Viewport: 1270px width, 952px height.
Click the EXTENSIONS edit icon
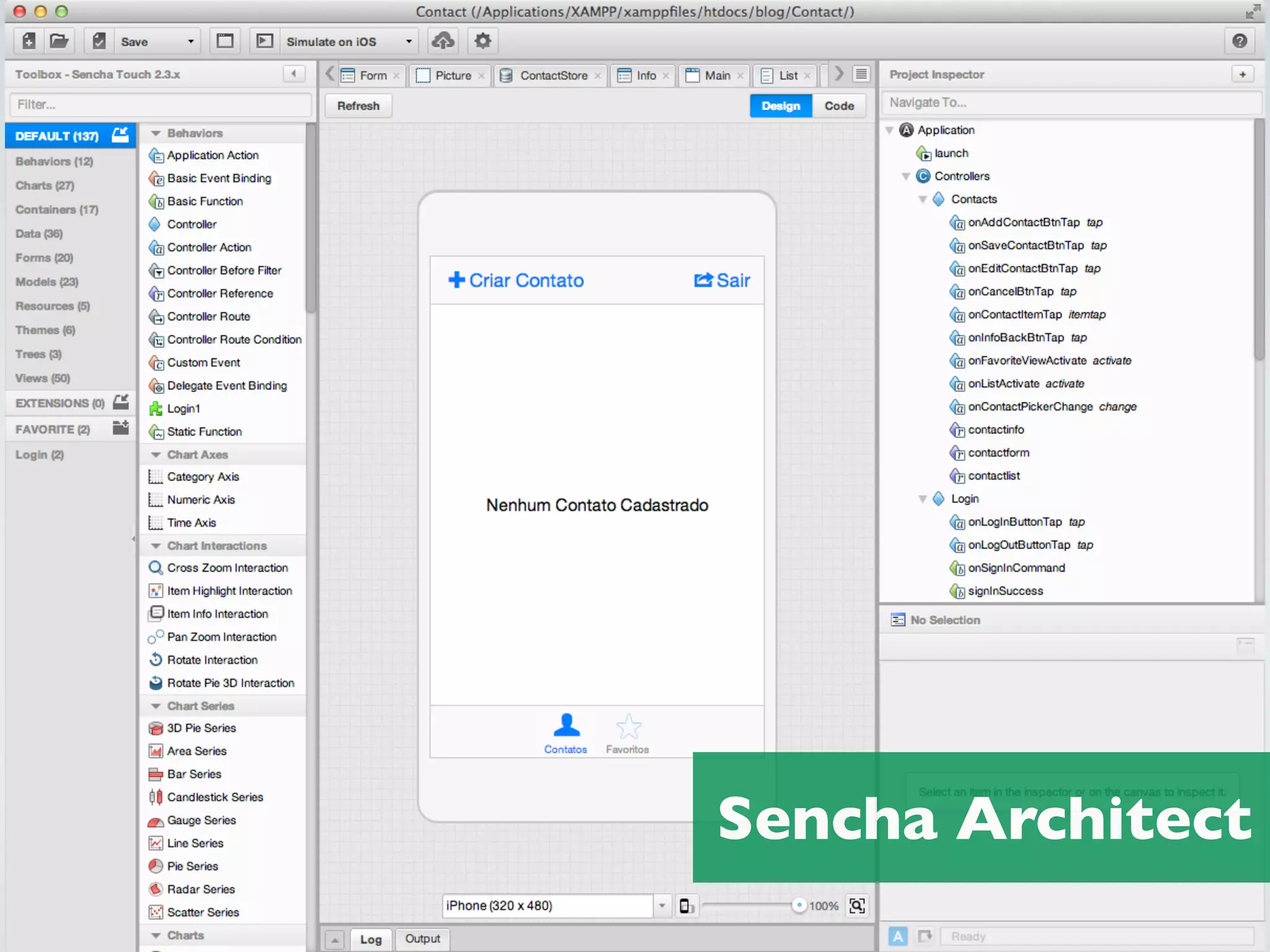point(121,402)
